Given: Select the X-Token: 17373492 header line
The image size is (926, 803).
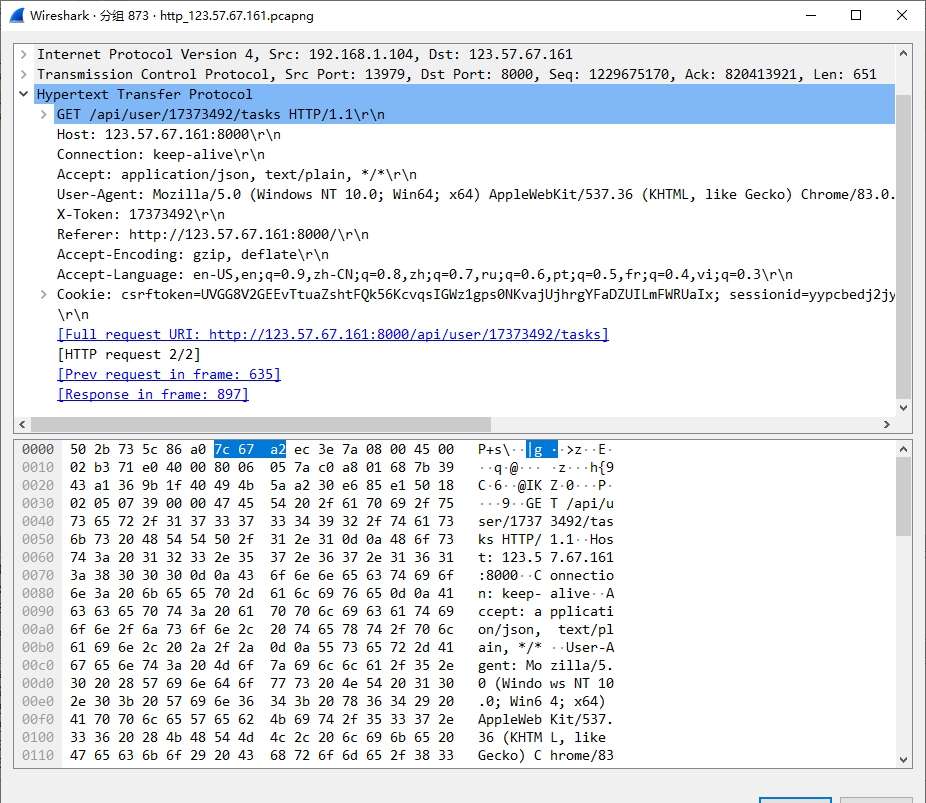Looking at the screenshot, I should point(140,215).
